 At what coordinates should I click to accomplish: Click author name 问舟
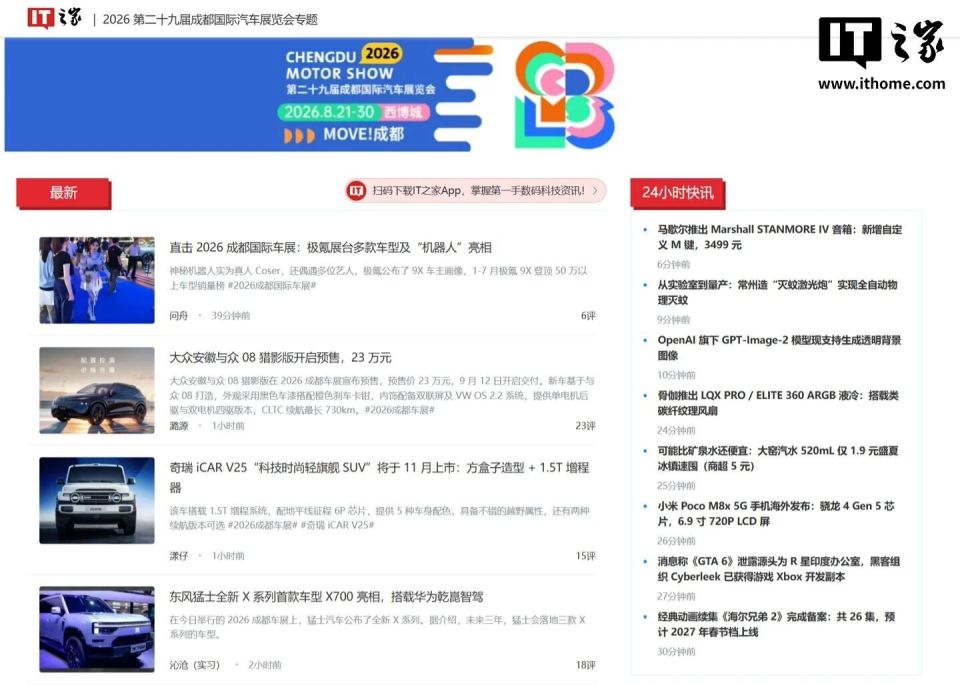click(x=179, y=316)
